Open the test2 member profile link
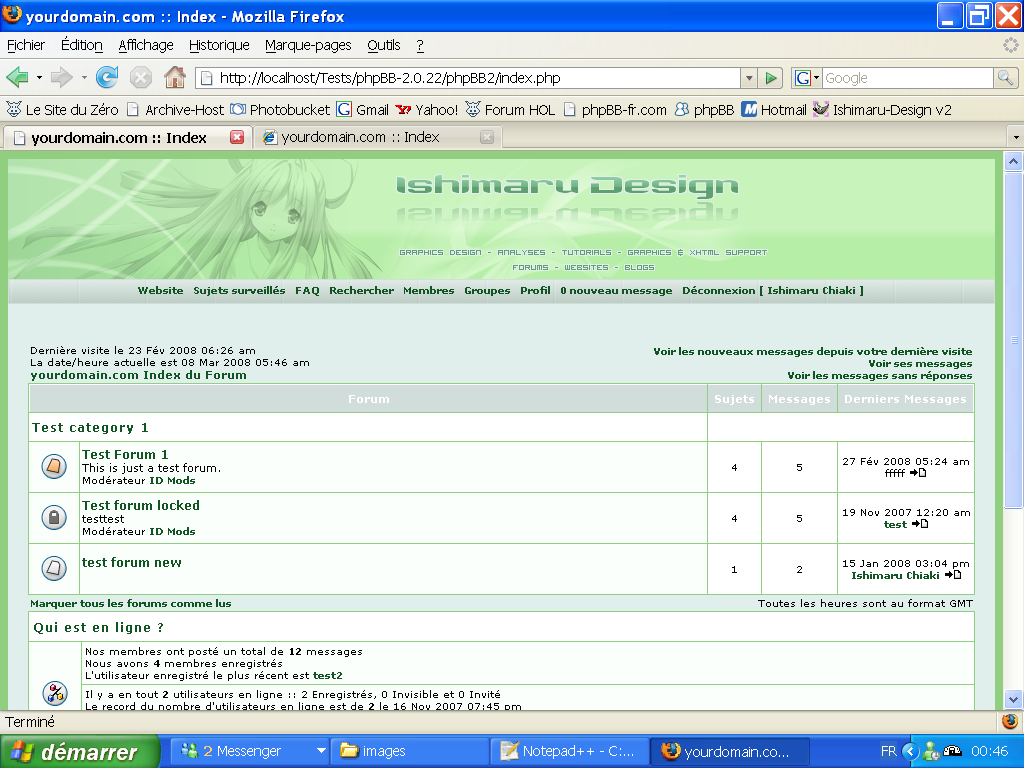 coord(327,676)
